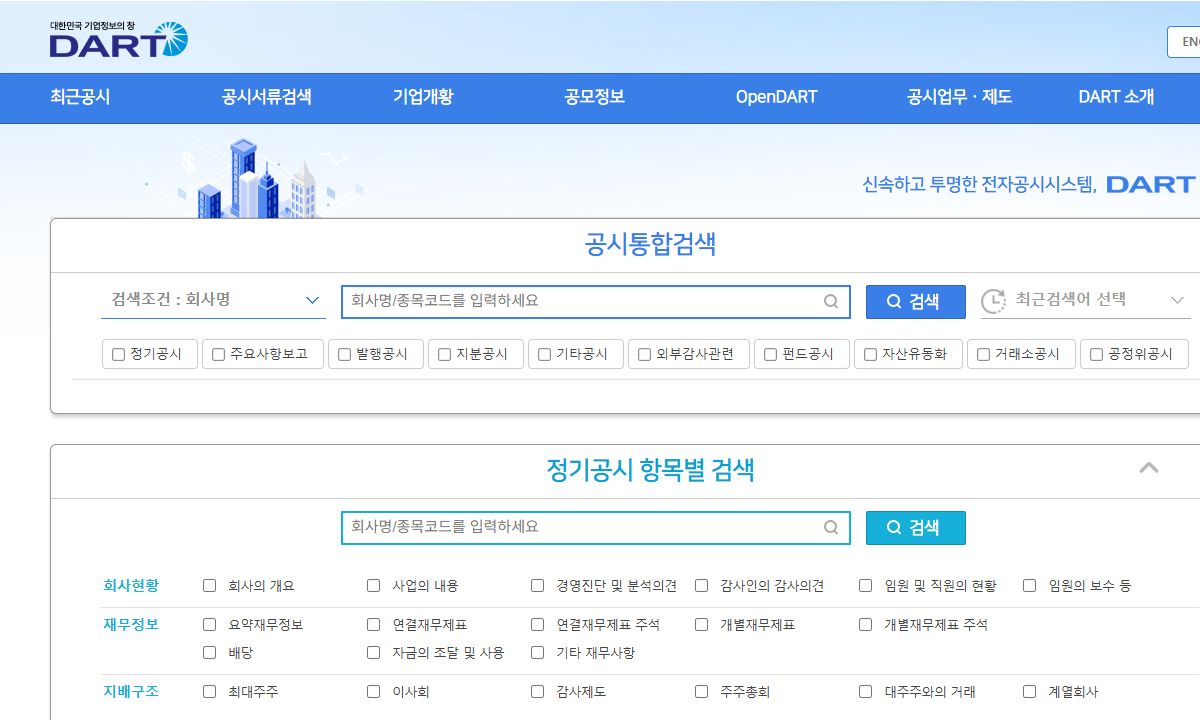
Task: Tick the 감사인의 감사의견 checkbox
Action: 701,586
